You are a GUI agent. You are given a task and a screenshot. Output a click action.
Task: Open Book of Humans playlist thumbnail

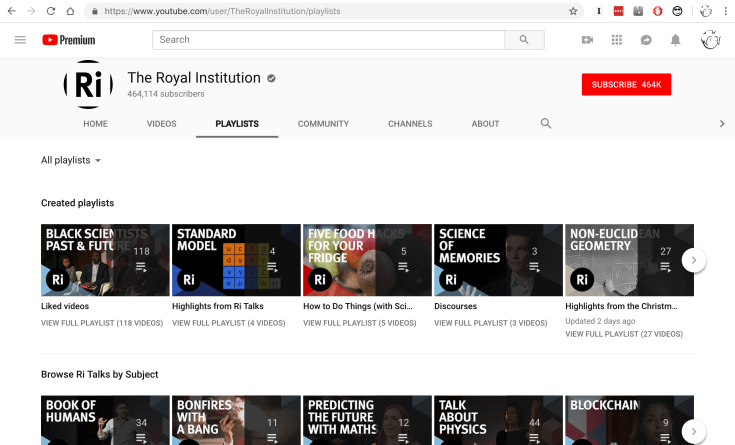105,420
